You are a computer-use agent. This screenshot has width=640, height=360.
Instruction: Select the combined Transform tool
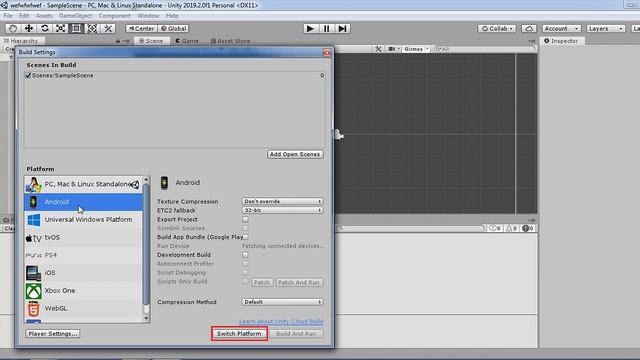92,28
